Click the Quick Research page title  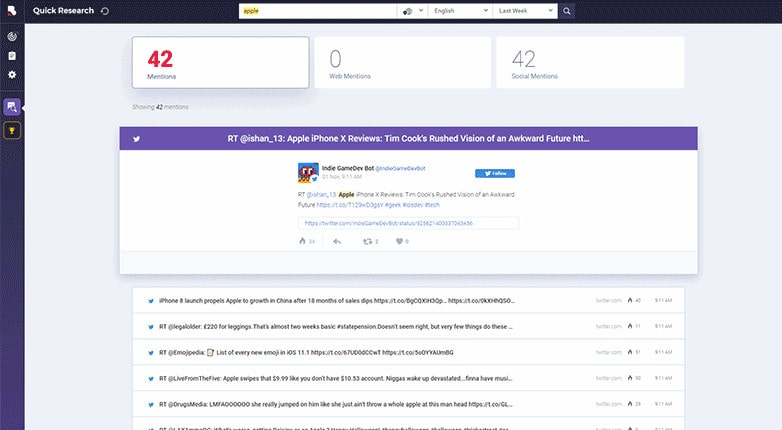point(63,10)
